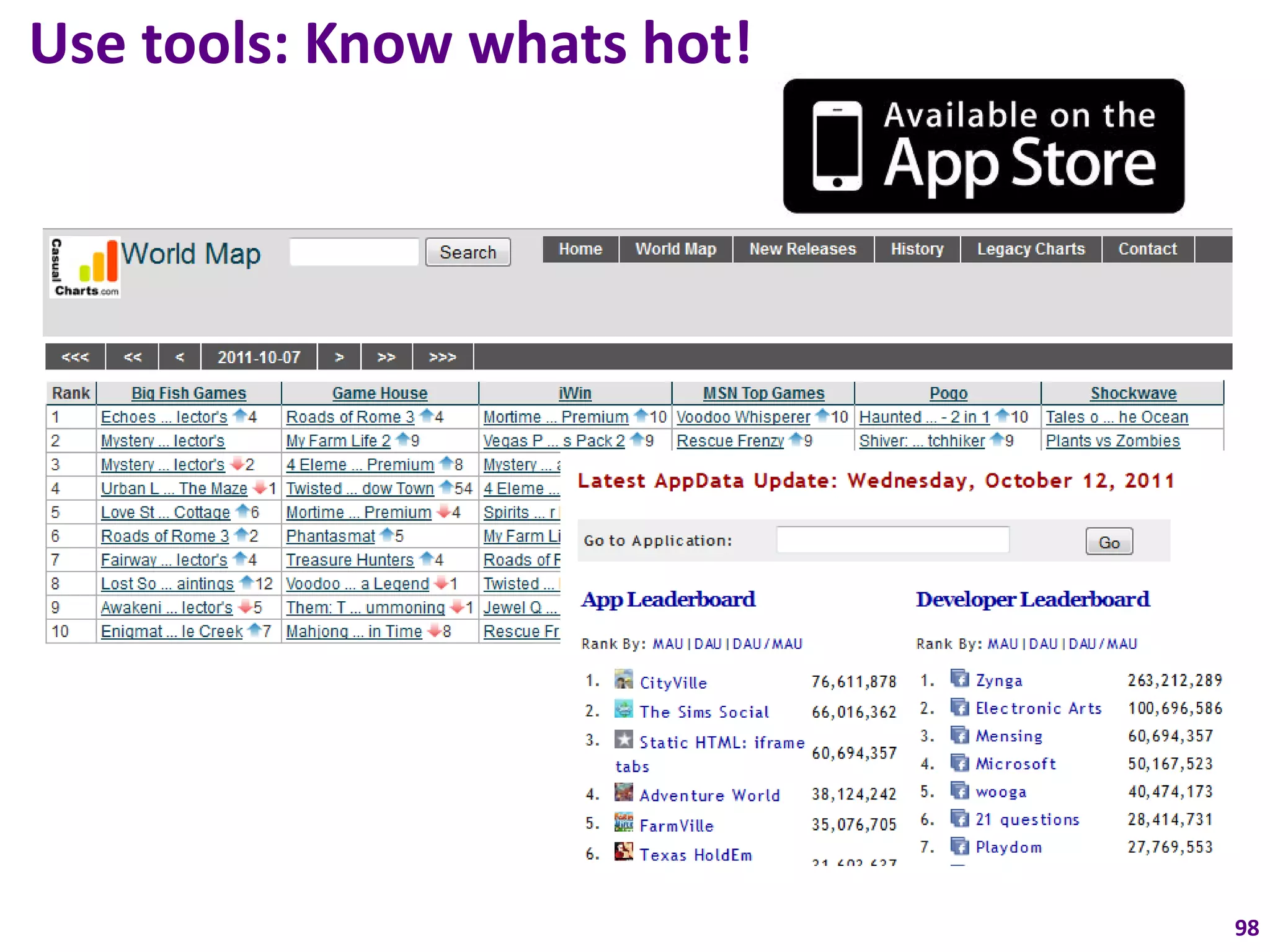1270x952 pixels.
Task: Open the Contact menu item
Action: 1148,249
